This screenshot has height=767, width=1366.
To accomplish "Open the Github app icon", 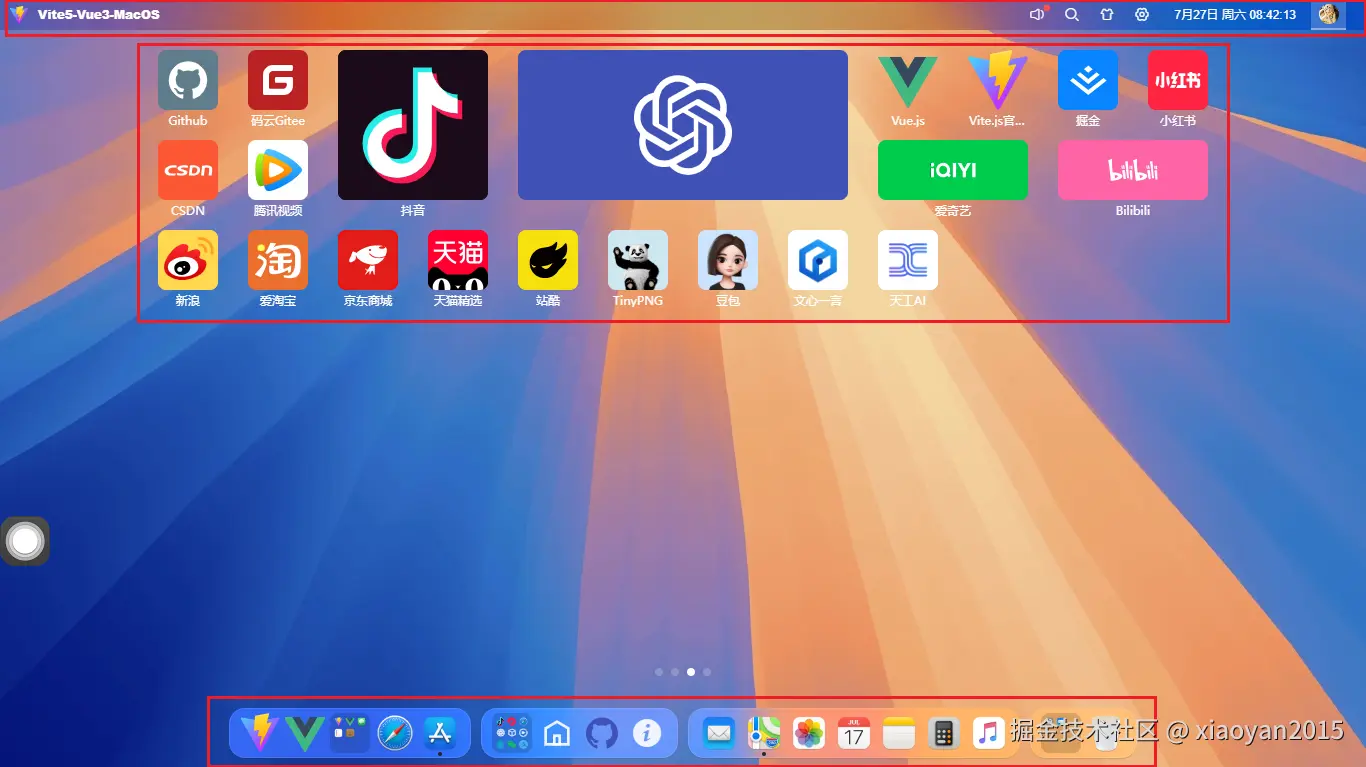I will pos(188,80).
